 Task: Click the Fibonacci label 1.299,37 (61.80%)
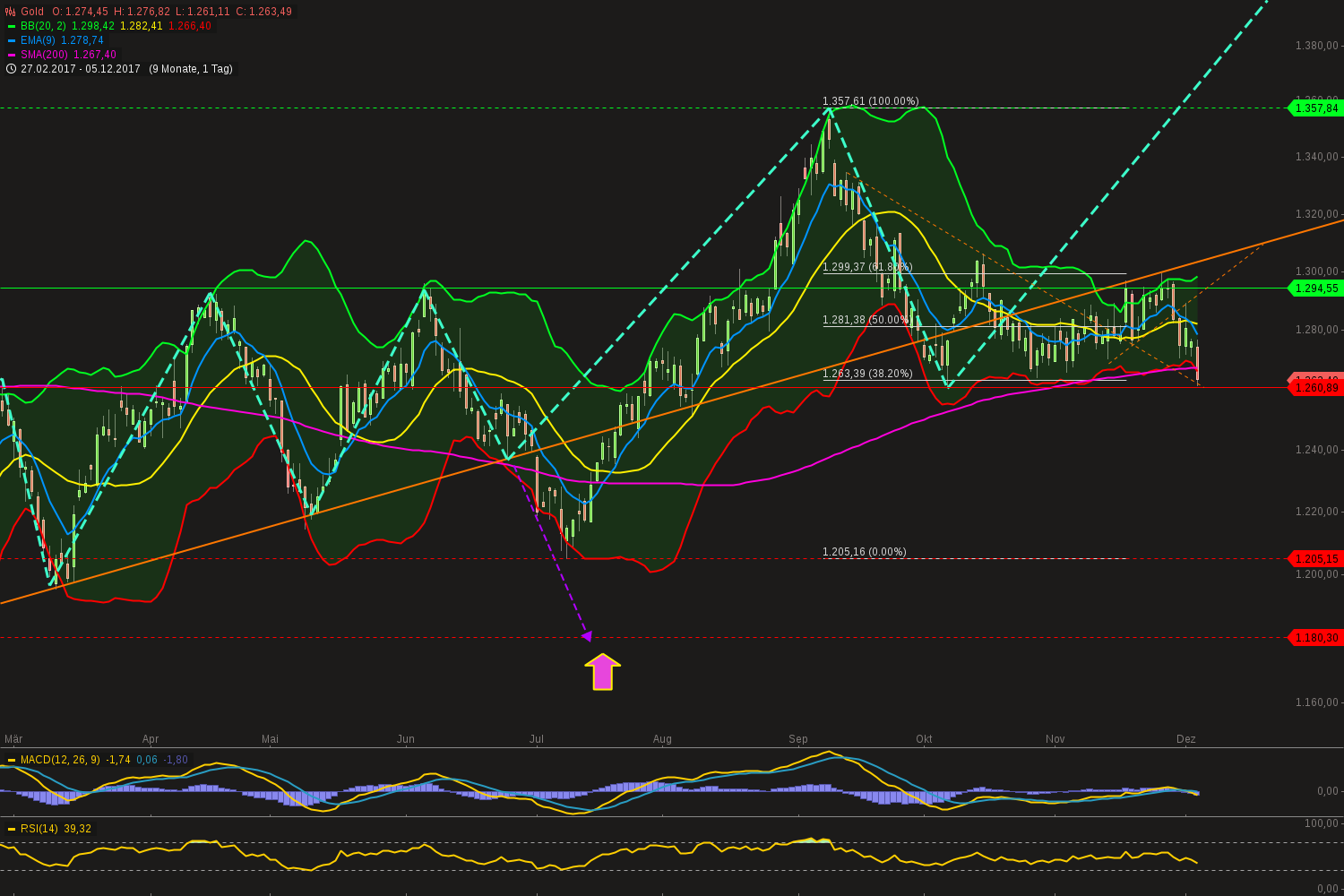867,267
